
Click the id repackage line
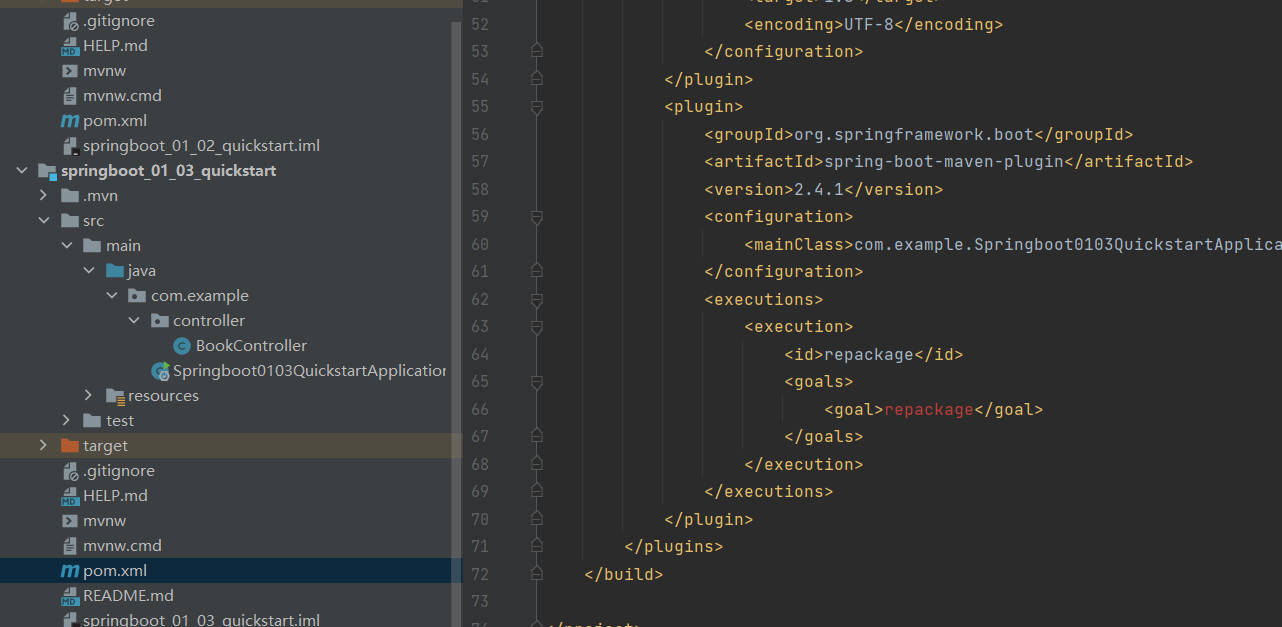tap(873, 354)
